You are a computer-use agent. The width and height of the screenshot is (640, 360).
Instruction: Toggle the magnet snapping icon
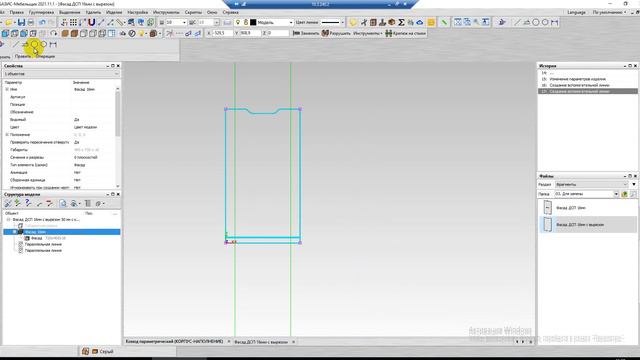tap(91, 22)
